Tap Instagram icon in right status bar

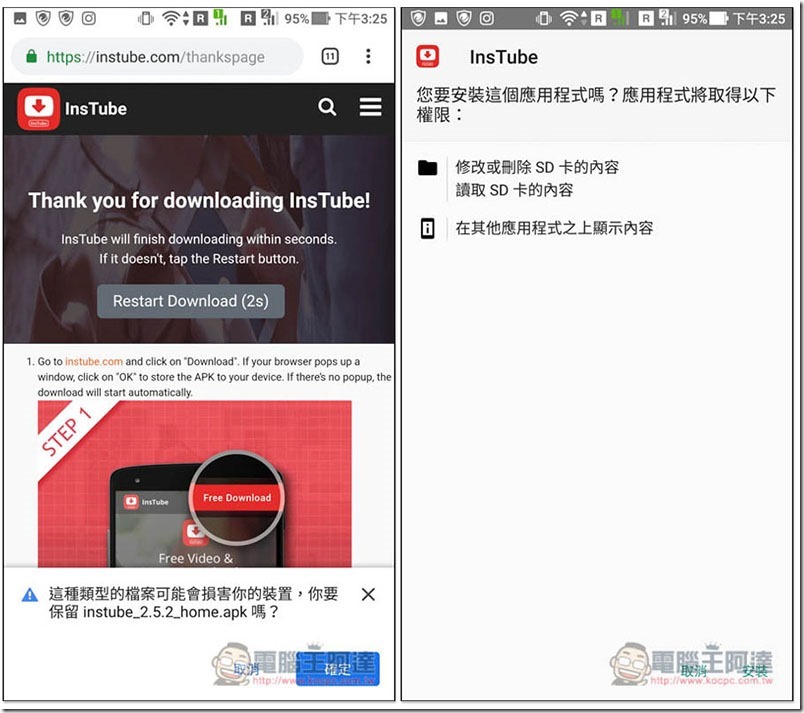pyautogui.click(x=487, y=18)
